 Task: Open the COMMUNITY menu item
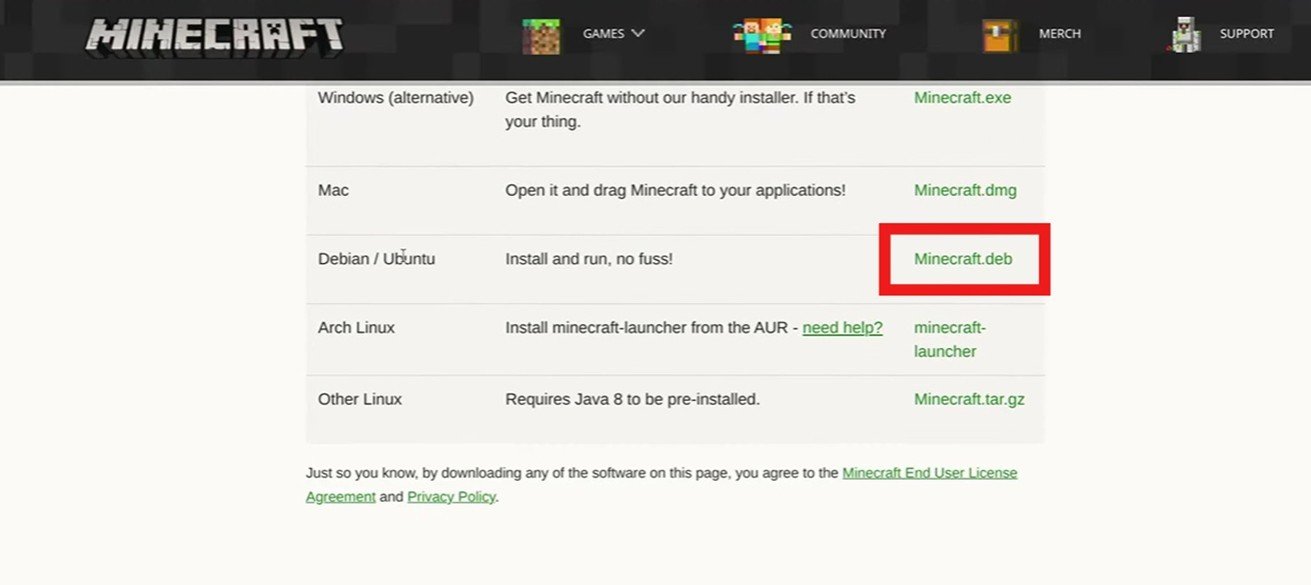click(x=848, y=34)
